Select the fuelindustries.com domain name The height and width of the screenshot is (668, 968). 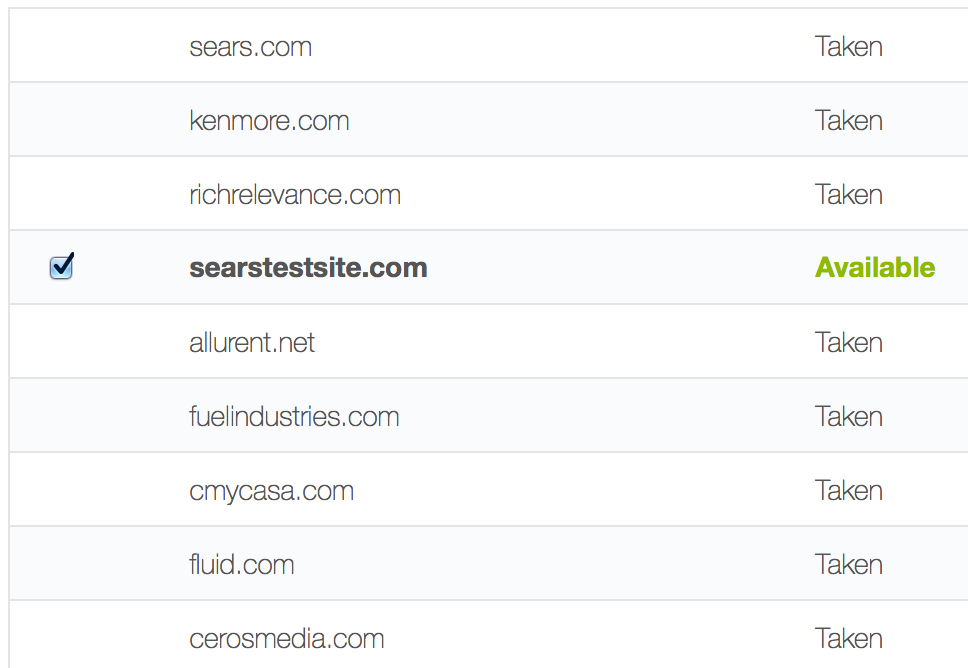(x=294, y=417)
